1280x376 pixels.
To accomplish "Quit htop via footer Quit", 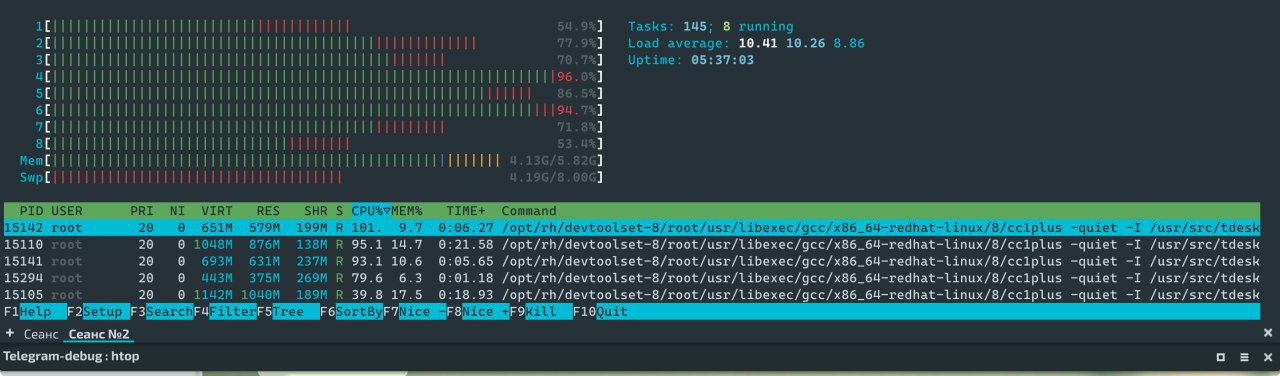I will pyautogui.click(x=612, y=312).
